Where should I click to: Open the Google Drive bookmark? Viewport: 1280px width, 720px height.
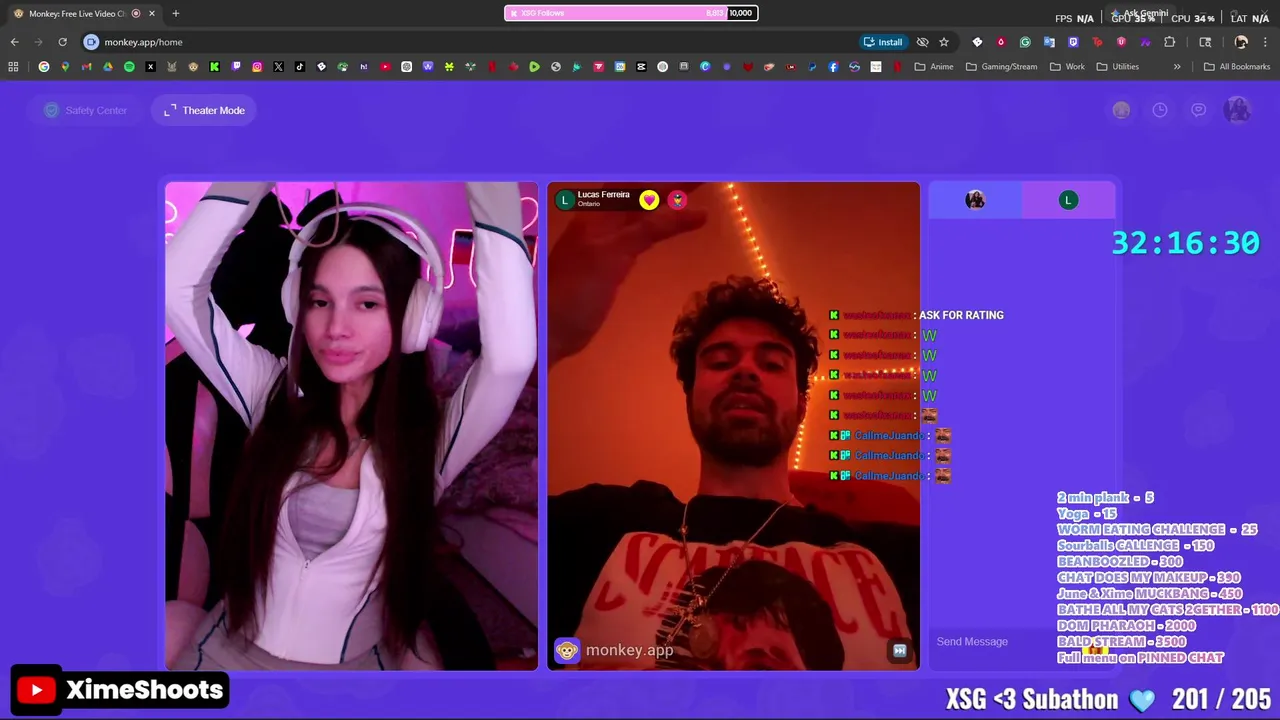pos(108,67)
